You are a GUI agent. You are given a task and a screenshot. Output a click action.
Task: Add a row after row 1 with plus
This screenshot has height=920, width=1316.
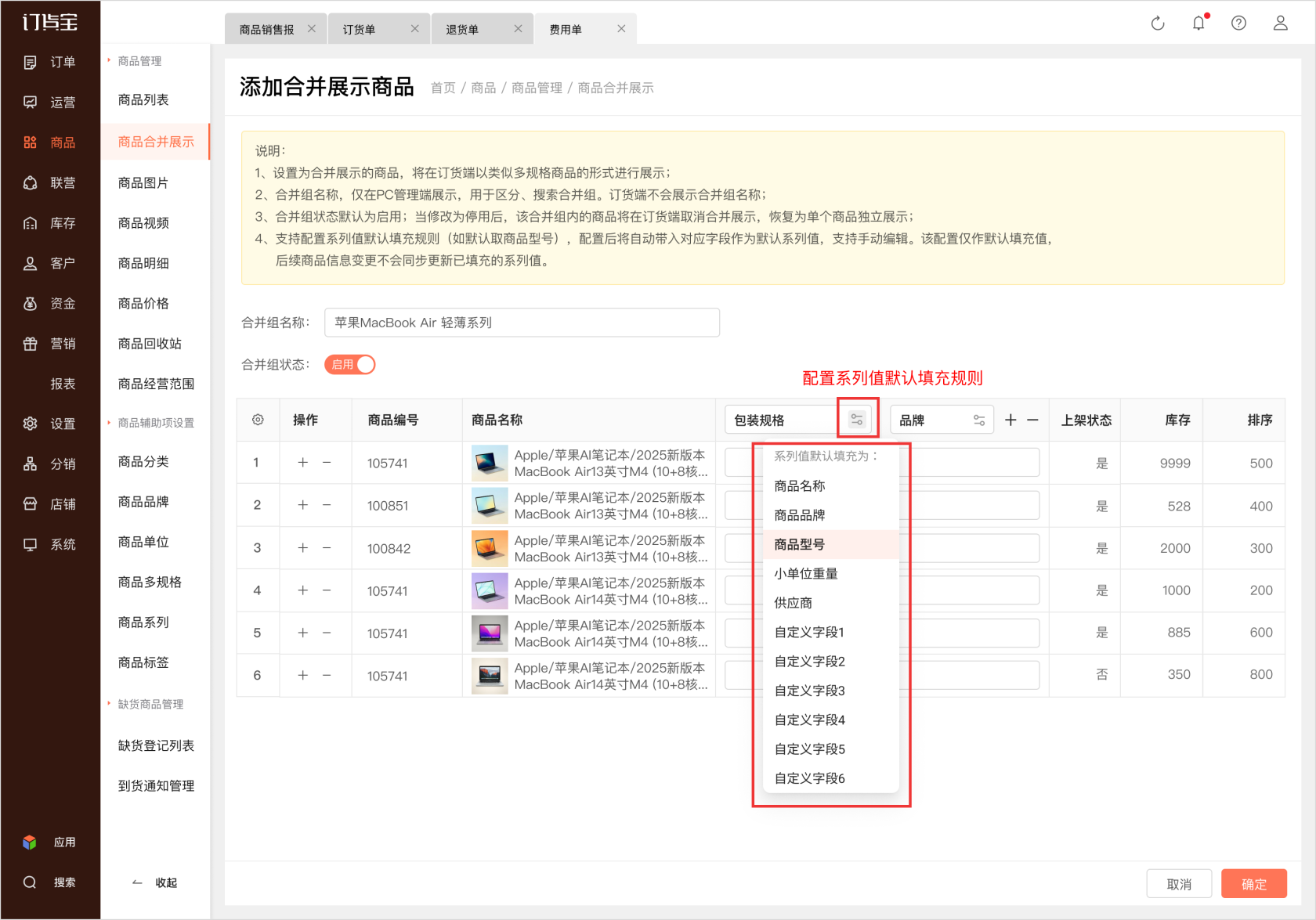pos(302,463)
